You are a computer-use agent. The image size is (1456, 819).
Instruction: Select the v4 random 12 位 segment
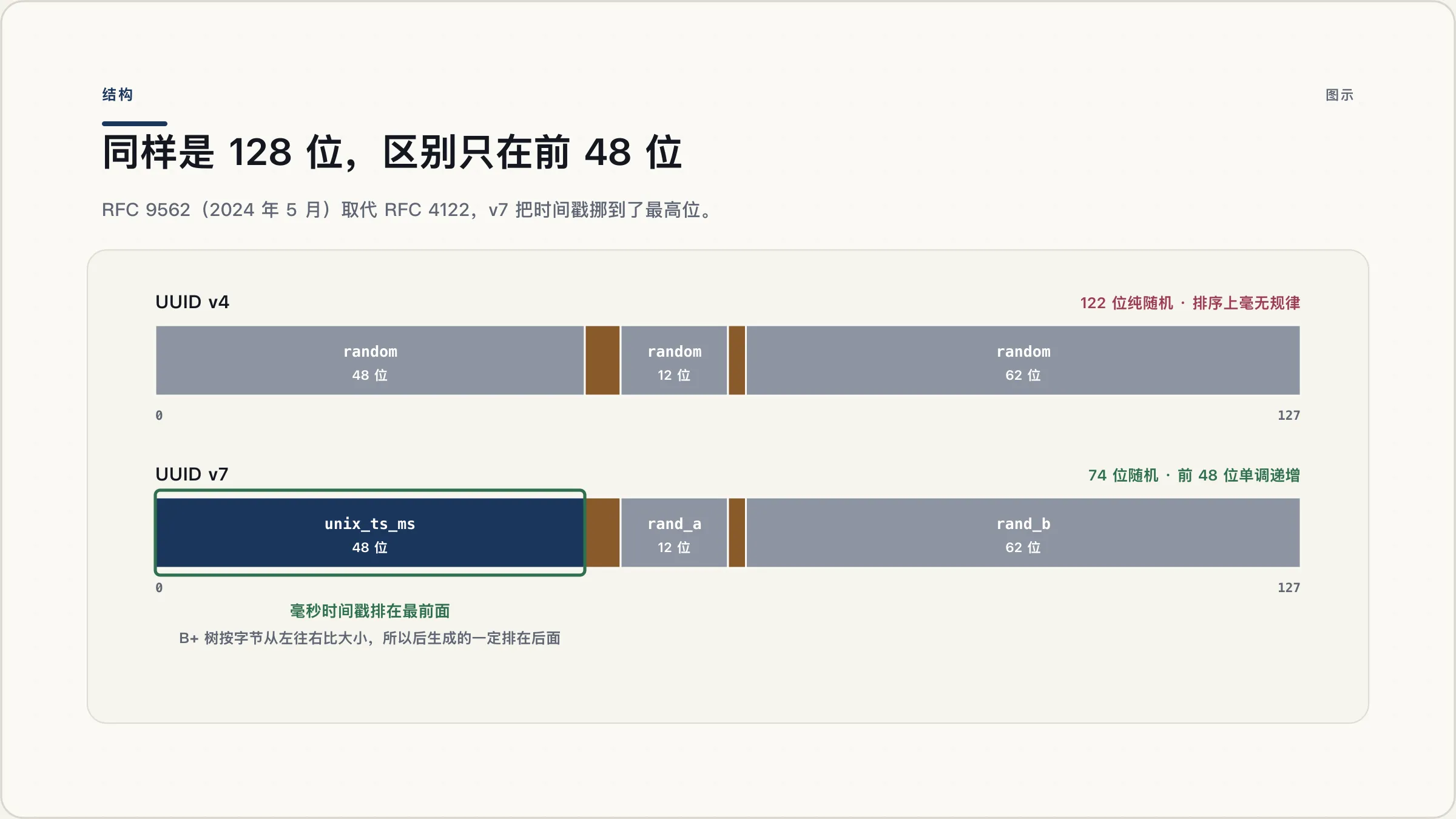(x=674, y=360)
